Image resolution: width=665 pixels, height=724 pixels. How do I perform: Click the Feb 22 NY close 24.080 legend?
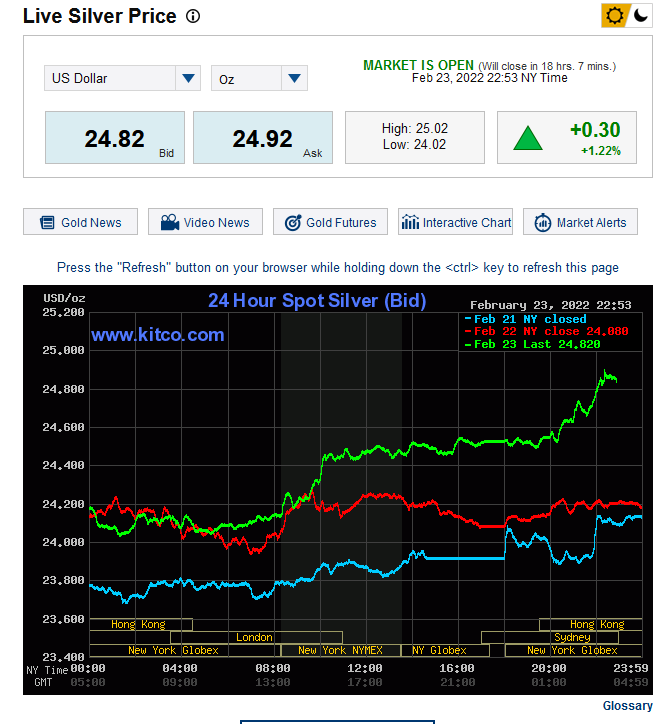(x=546, y=332)
